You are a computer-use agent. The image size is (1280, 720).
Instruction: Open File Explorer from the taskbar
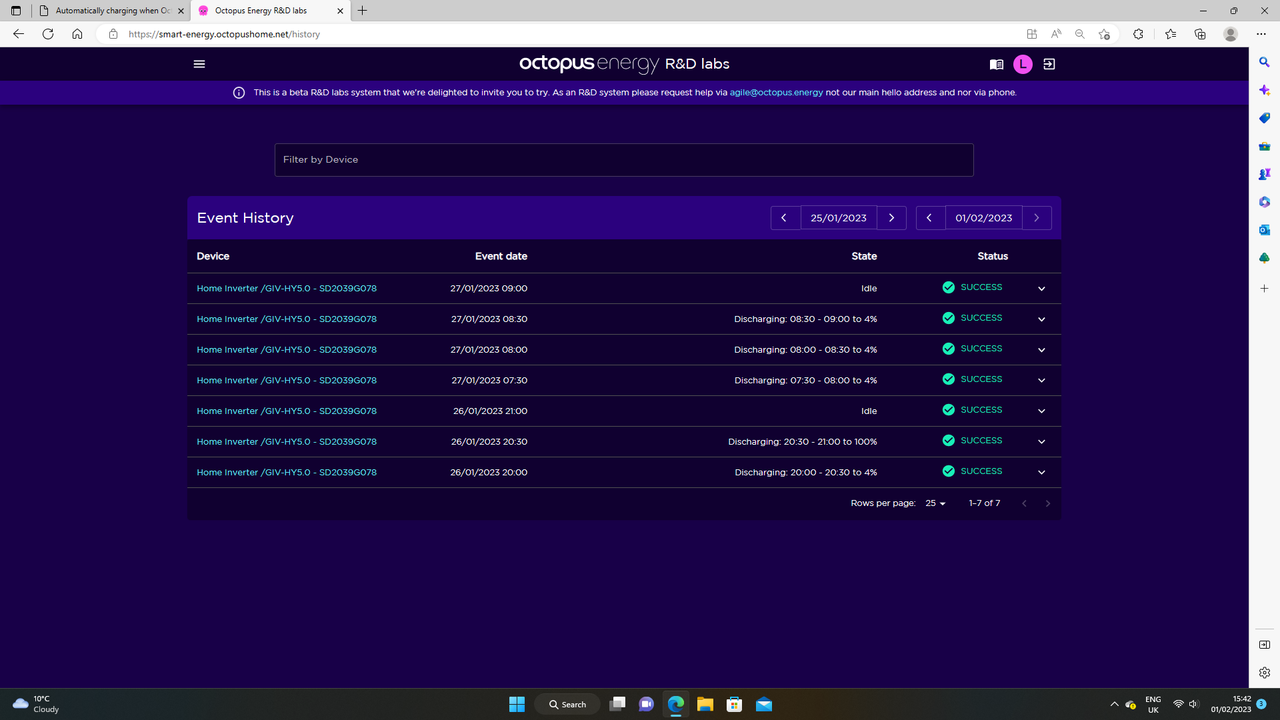(x=704, y=704)
